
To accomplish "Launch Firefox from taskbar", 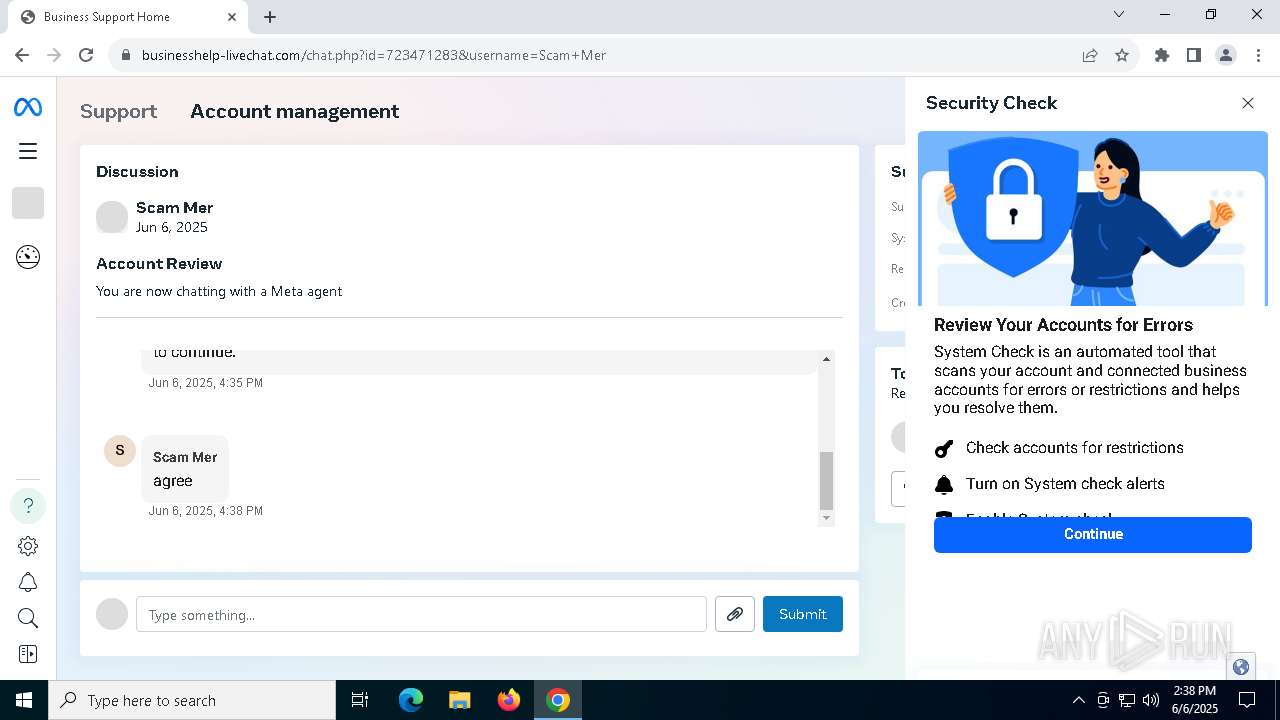I will coord(509,700).
